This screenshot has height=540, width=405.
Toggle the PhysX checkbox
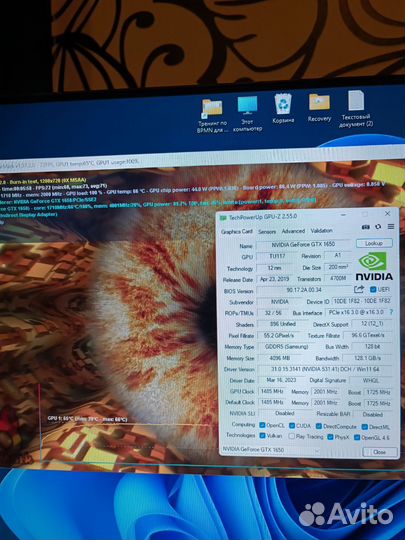point(330,437)
